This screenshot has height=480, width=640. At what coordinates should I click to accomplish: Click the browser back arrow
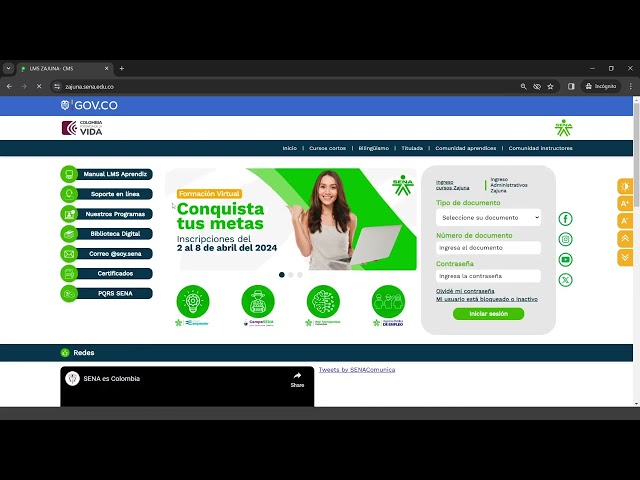click(x=9, y=87)
